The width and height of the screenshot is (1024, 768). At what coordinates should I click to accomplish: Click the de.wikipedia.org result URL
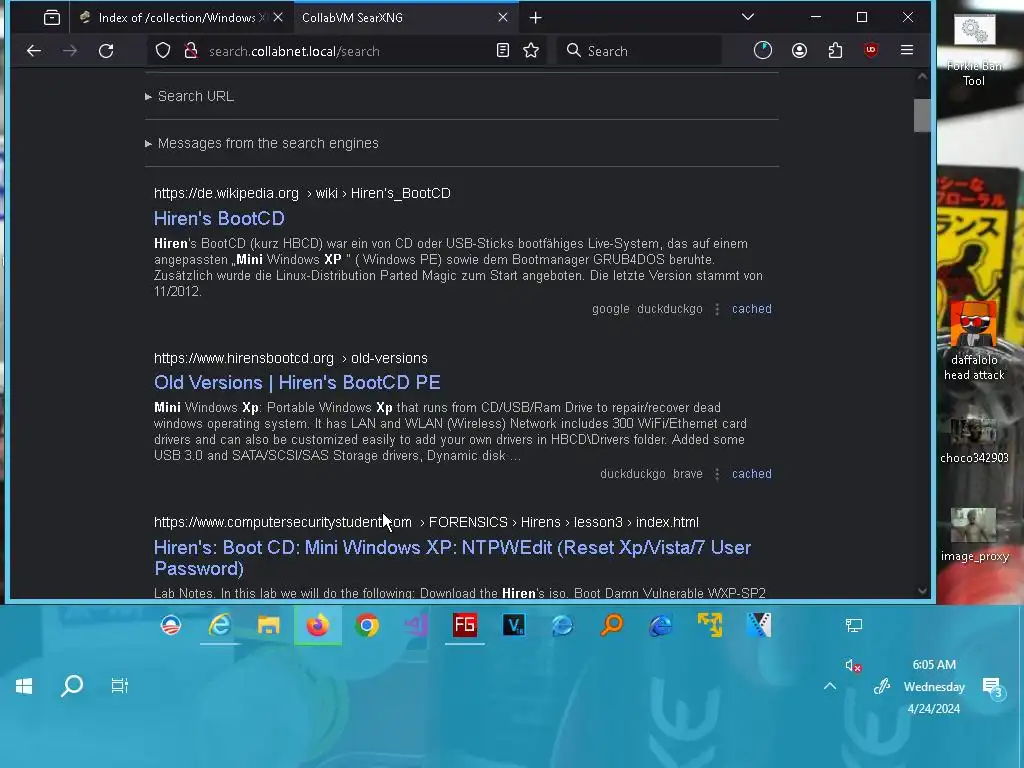[x=302, y=193]
